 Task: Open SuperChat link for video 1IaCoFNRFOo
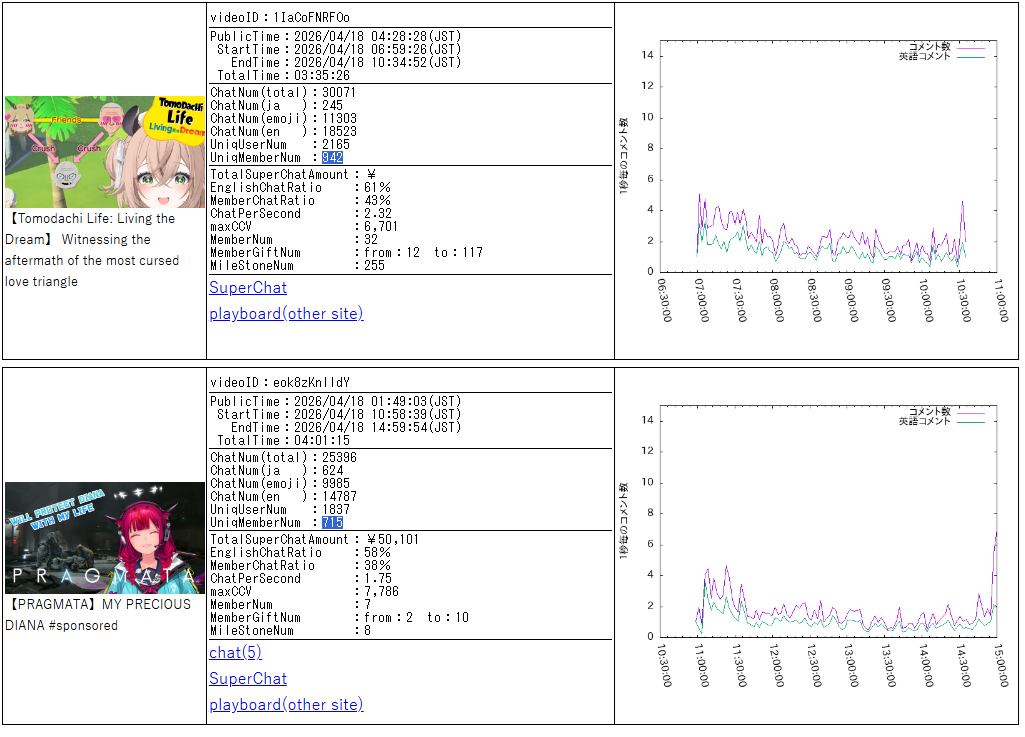248,288
